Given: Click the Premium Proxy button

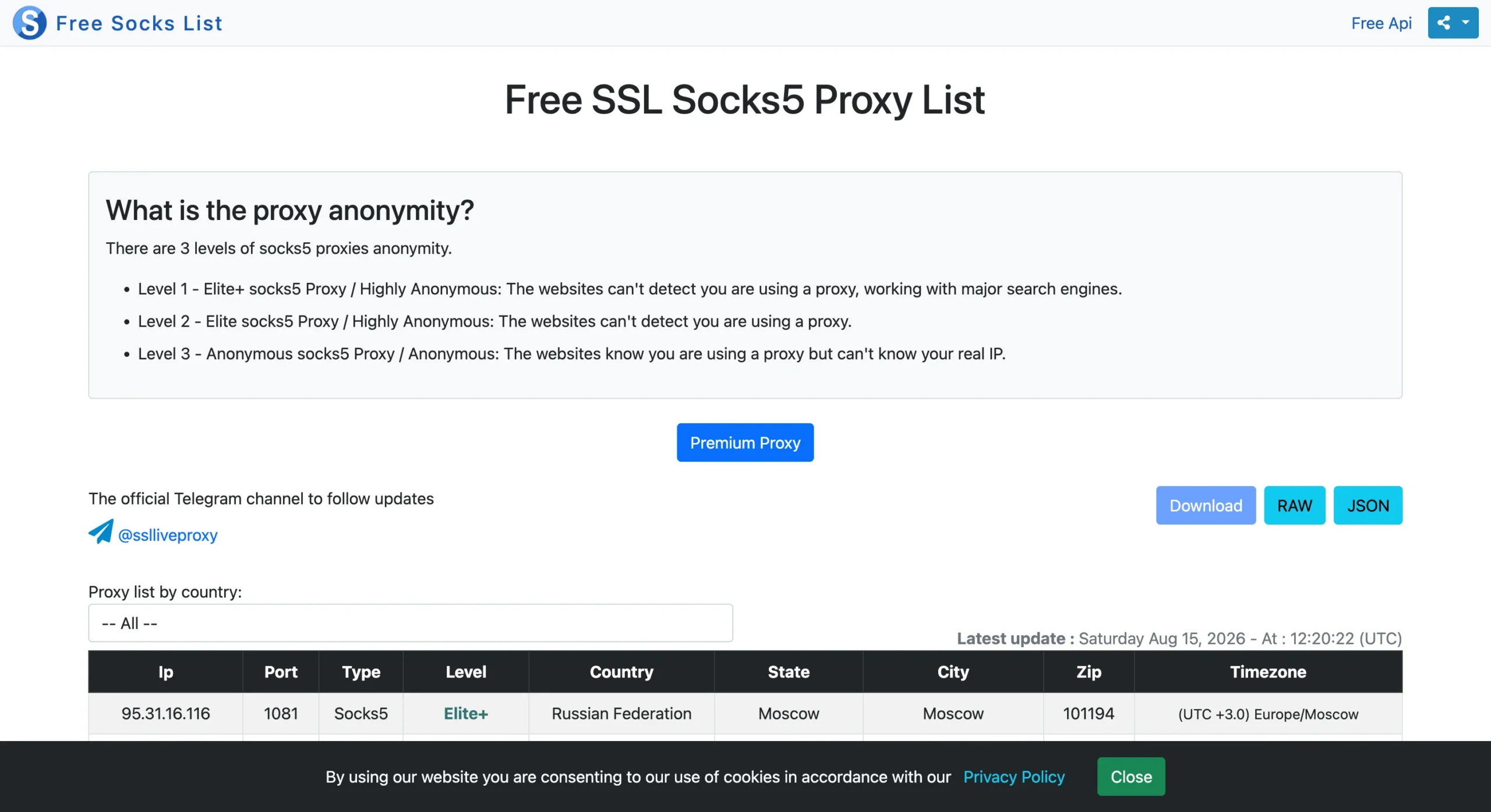Looking at the screenshot, I should click(x=745, y=442).
